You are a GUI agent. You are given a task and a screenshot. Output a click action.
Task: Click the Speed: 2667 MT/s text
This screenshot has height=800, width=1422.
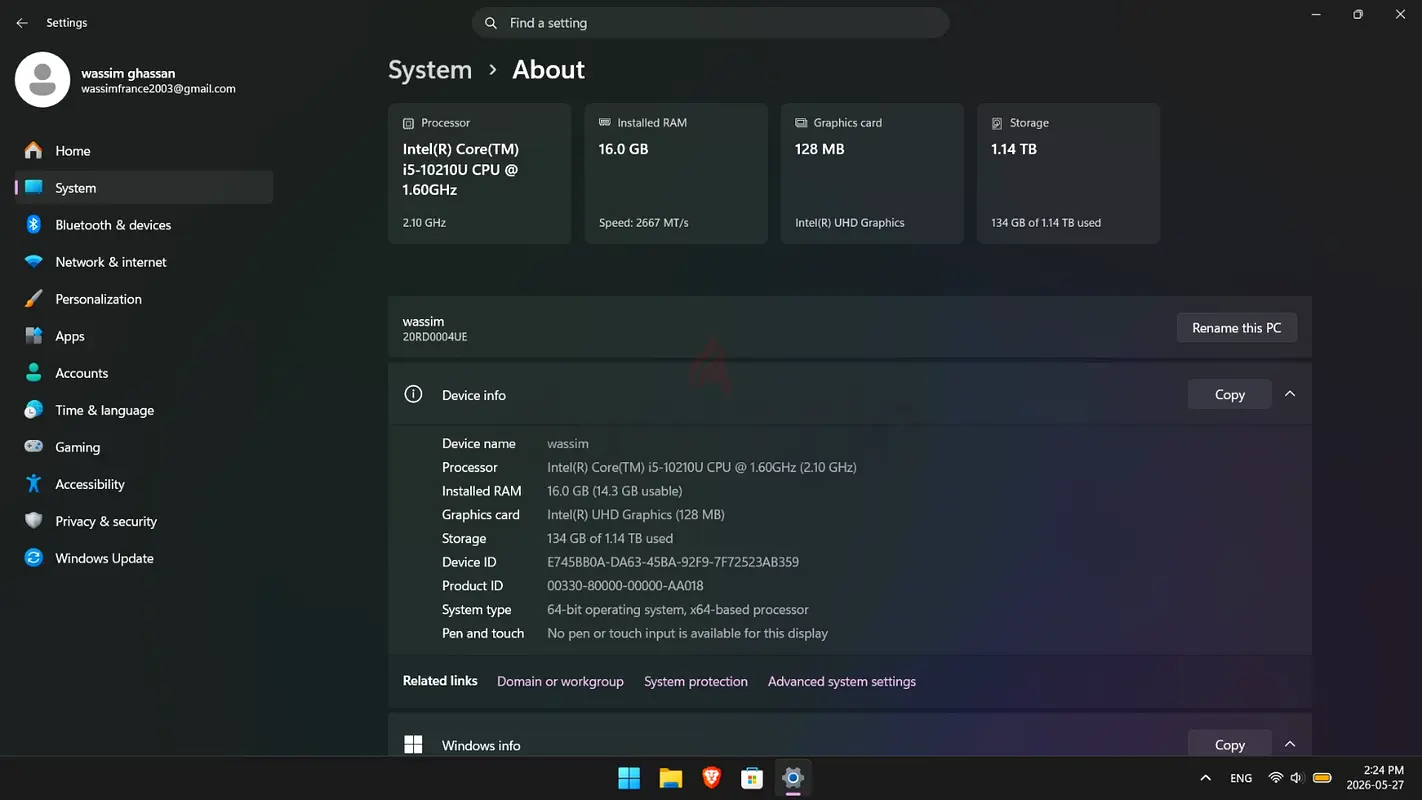coord(644,223)
